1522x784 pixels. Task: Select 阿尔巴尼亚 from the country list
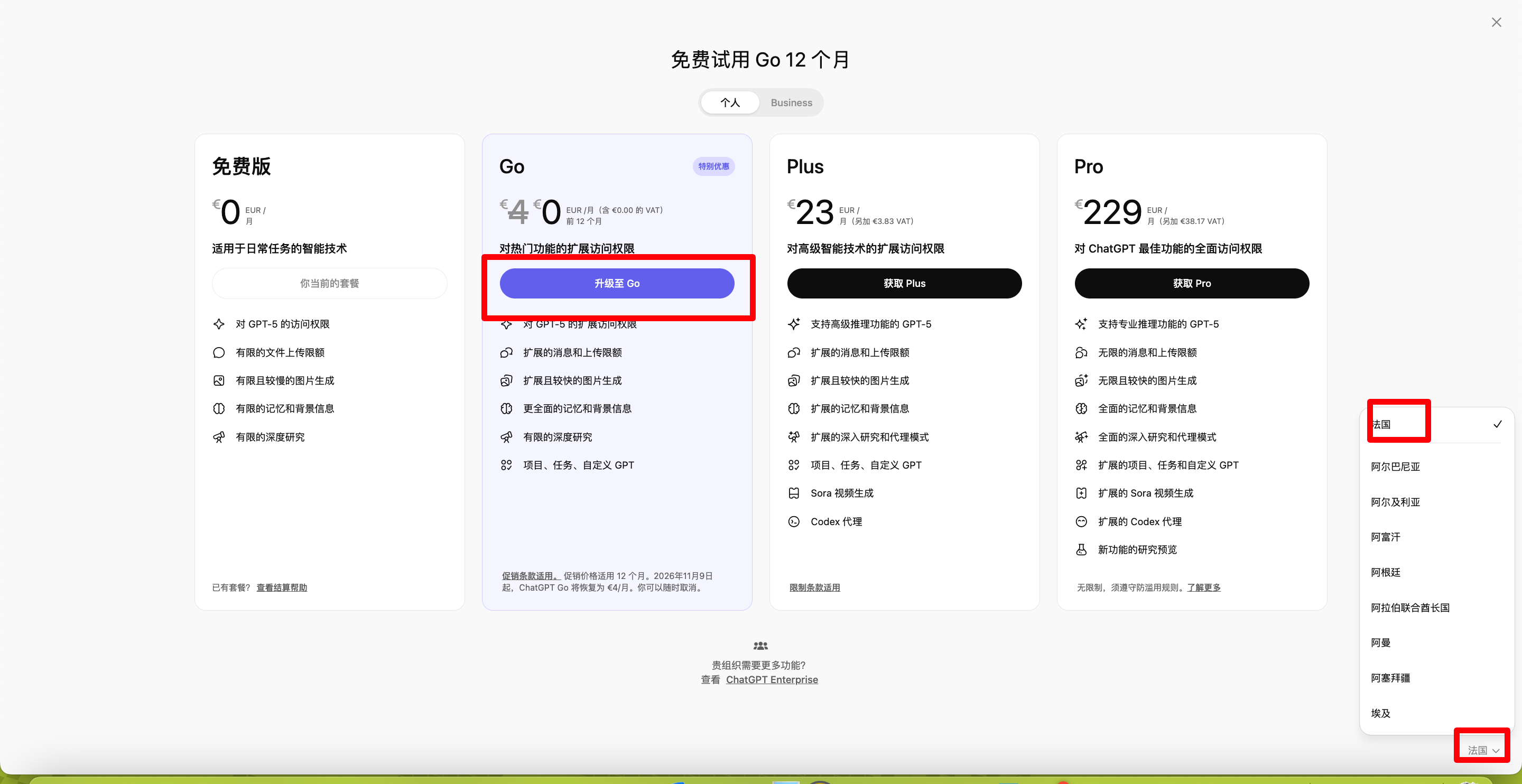click(x=1395, y=466)
